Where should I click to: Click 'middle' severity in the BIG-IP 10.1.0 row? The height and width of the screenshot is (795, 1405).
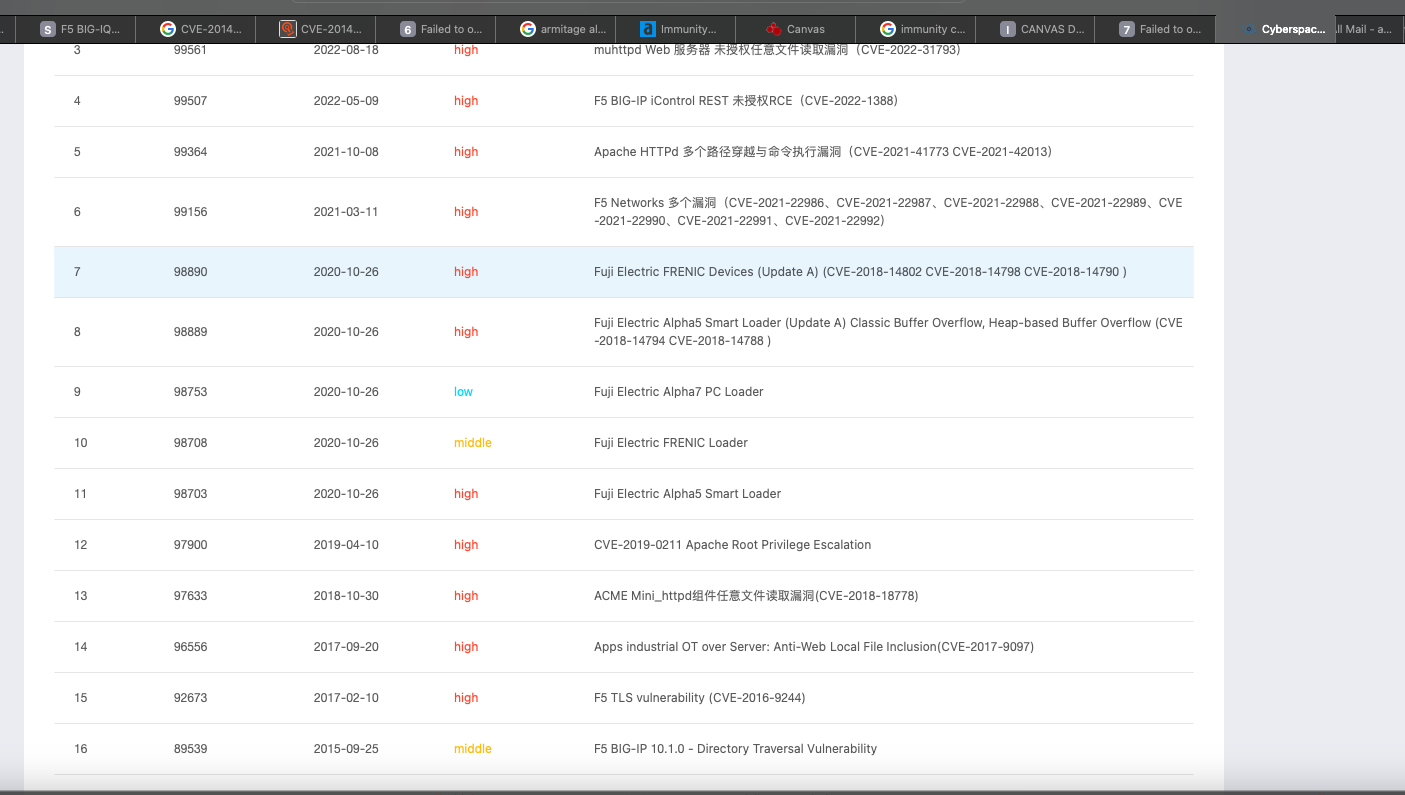473,749
